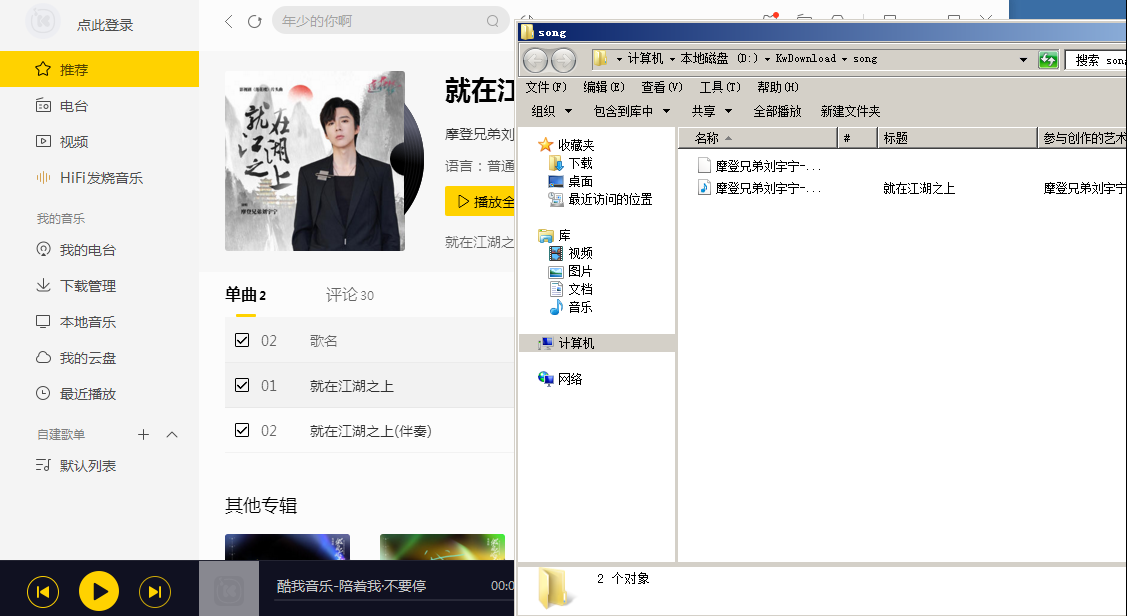Click the Kuwo back arrow
1127x616 pixels.
229,22
